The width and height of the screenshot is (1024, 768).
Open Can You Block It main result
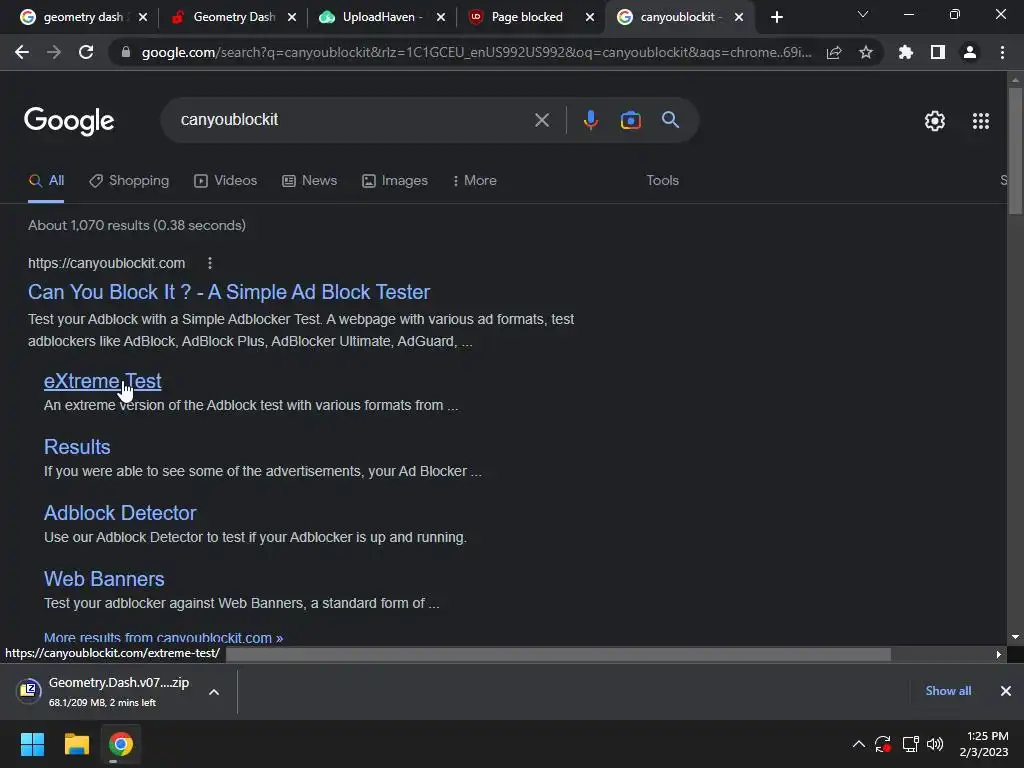click(x=229, y=292)
